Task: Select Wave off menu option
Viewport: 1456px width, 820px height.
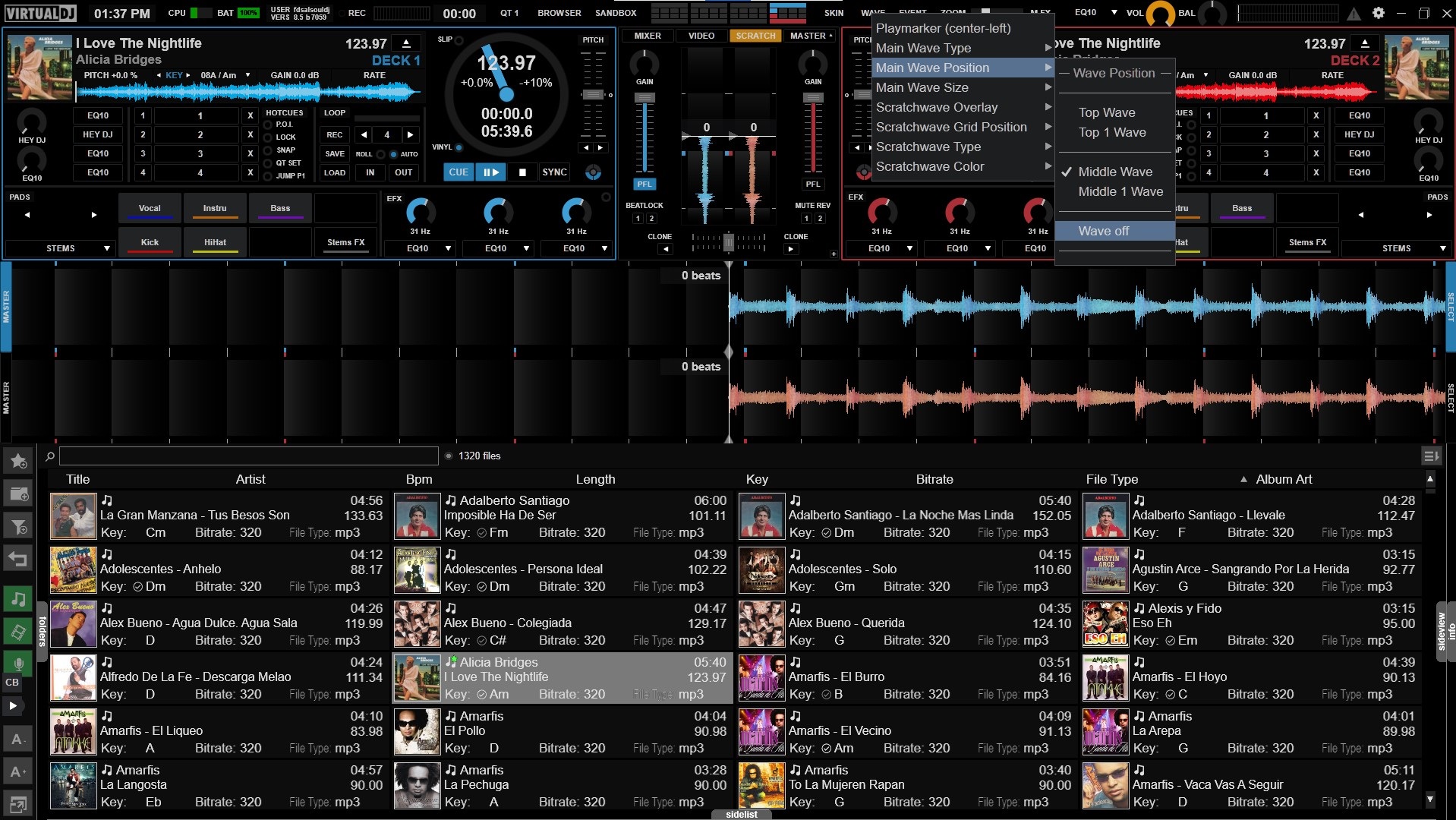Action: 1114,231
